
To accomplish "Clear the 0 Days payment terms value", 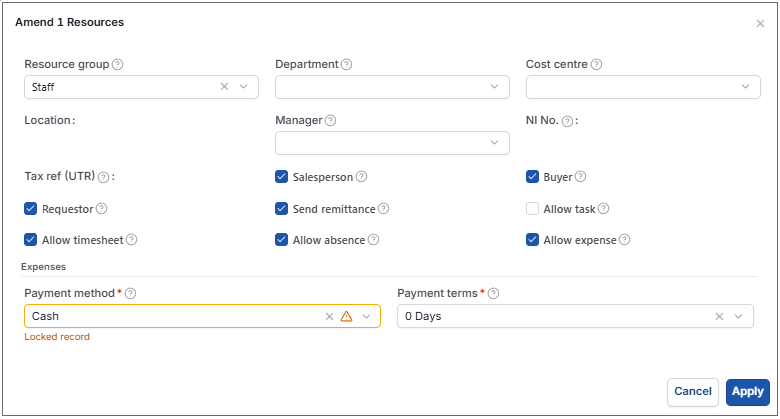I will point(719,316).
